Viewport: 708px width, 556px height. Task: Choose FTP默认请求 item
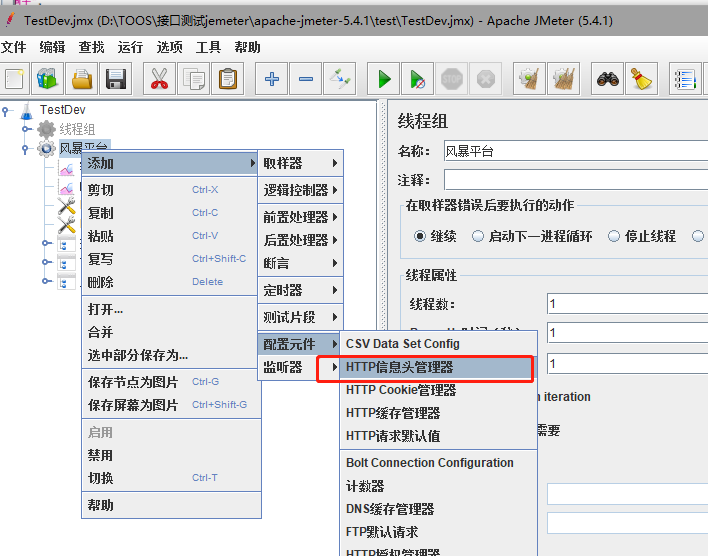[x=438, y=532]
